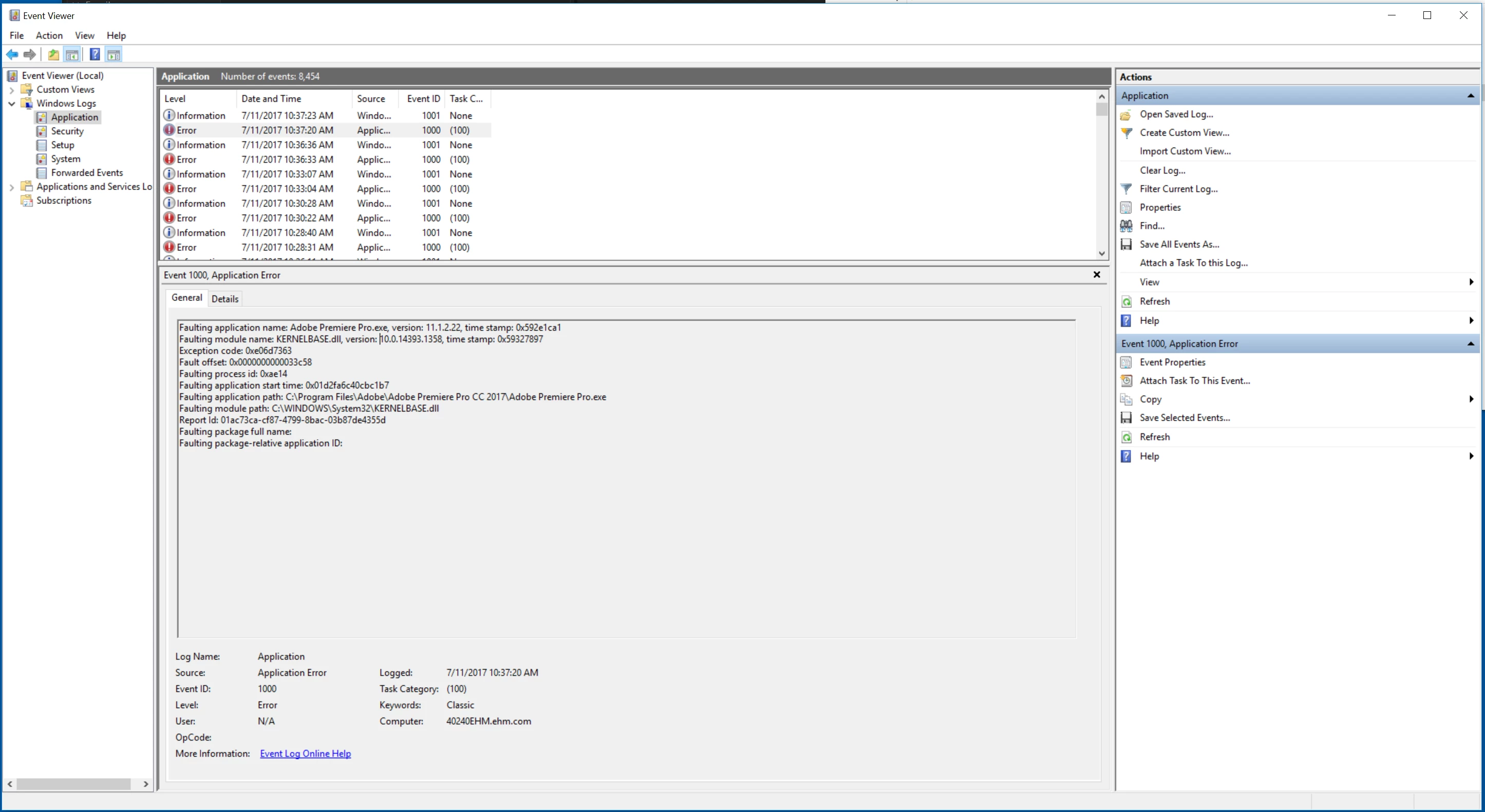Toggle the Show/Hide Console Tree toolbar button
Image resolution: width=1485 pixels, height=812 pixels.
[72, 55]
